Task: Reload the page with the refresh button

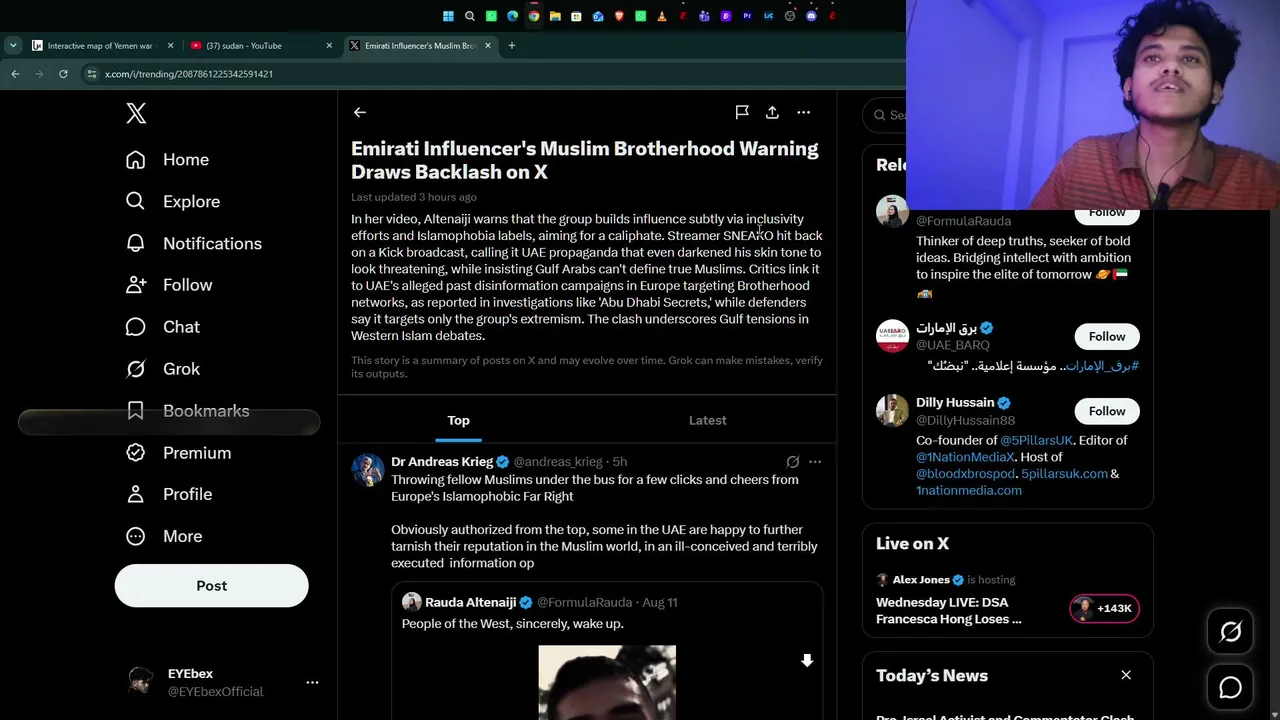Action: [x=63, y=74]
